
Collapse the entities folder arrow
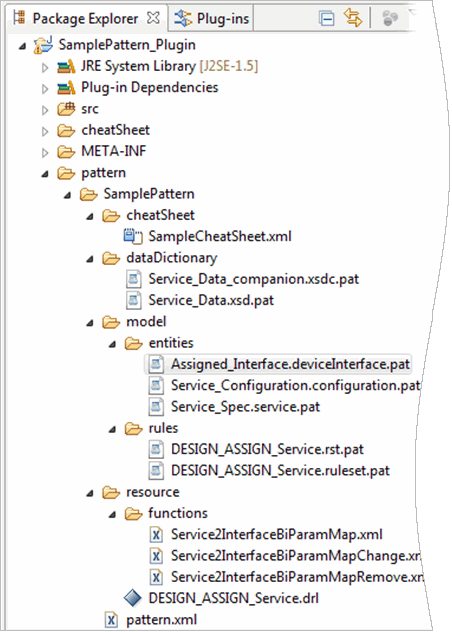click(113, 345)
